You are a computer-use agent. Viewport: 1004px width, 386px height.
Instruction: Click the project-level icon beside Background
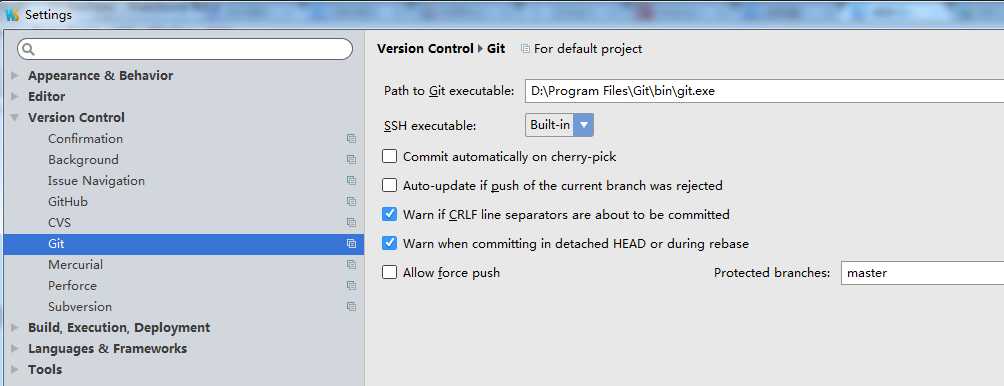351,160
